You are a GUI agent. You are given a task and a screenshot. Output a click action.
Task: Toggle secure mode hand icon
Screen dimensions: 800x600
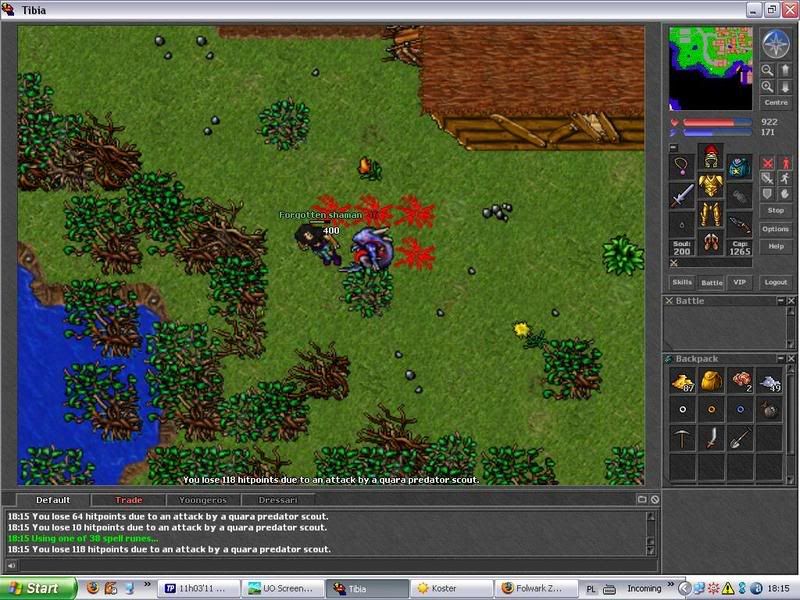click(x=785, y=194)
